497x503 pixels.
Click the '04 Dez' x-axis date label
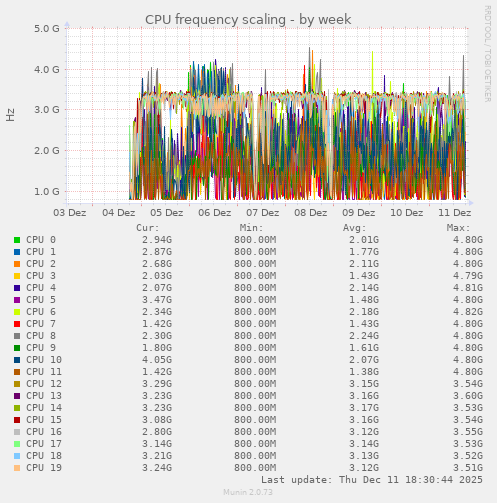(119, 213)
